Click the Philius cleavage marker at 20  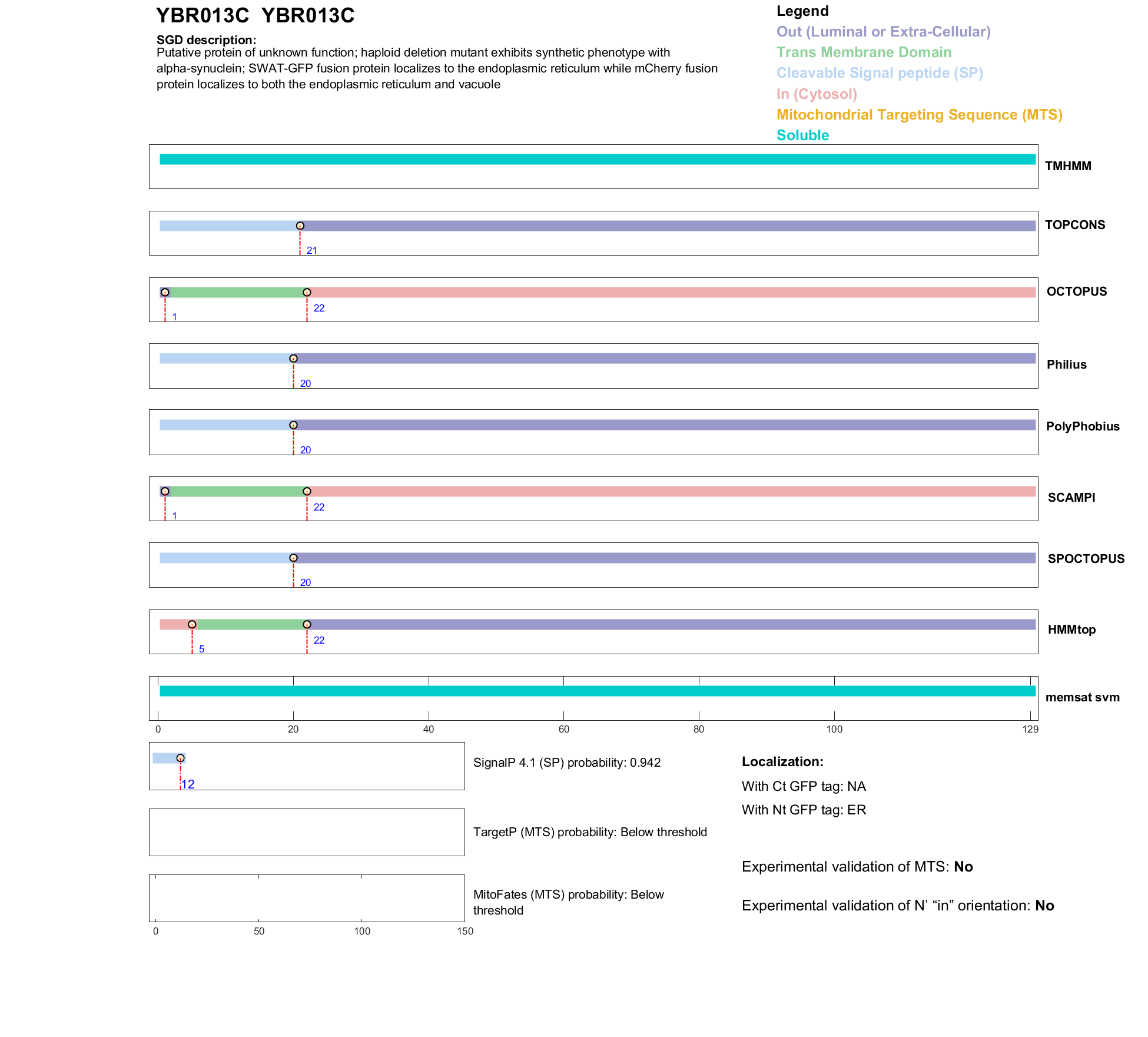click(293, 359)
